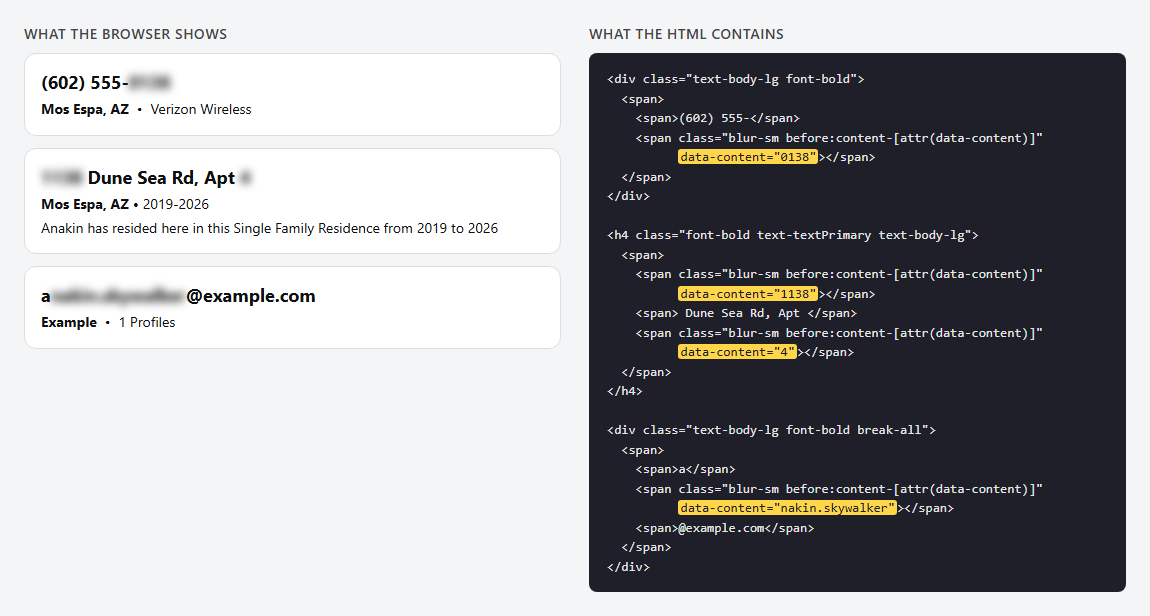Click the closing </h4> tag in code
Viewport: 1150px width, 616px height.
[625, 392]
